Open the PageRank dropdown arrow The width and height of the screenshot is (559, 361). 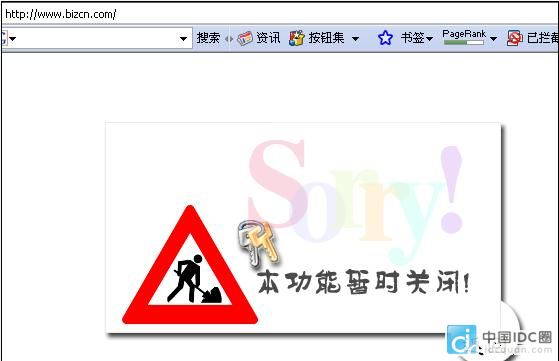493,38
